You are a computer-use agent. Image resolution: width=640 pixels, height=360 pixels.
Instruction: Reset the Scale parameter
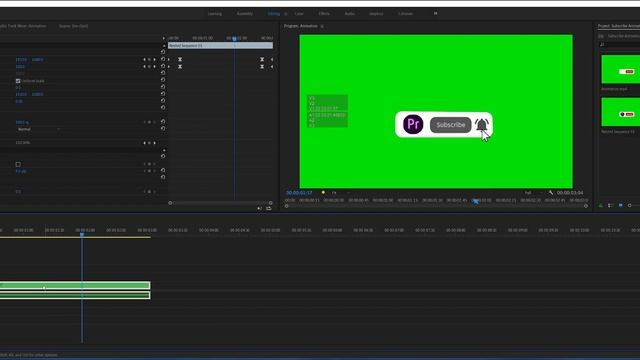point(163,66)
